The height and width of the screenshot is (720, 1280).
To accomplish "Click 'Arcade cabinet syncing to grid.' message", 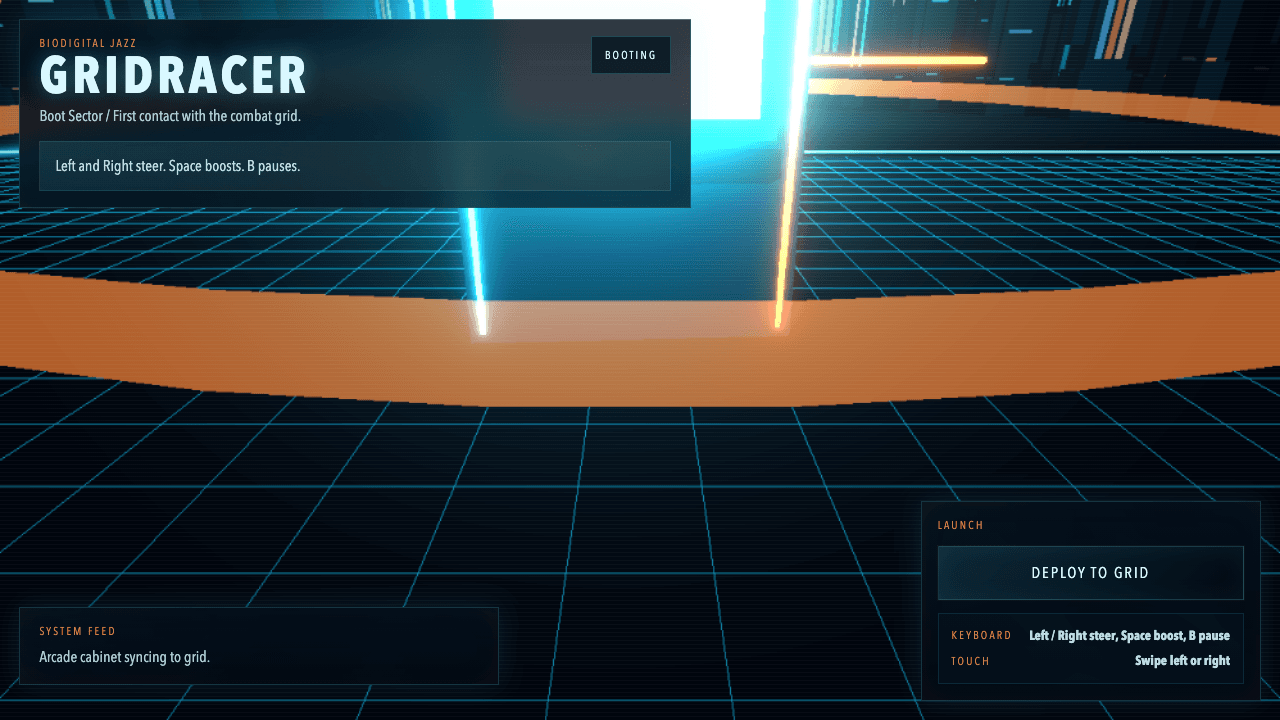I will 124,658.
